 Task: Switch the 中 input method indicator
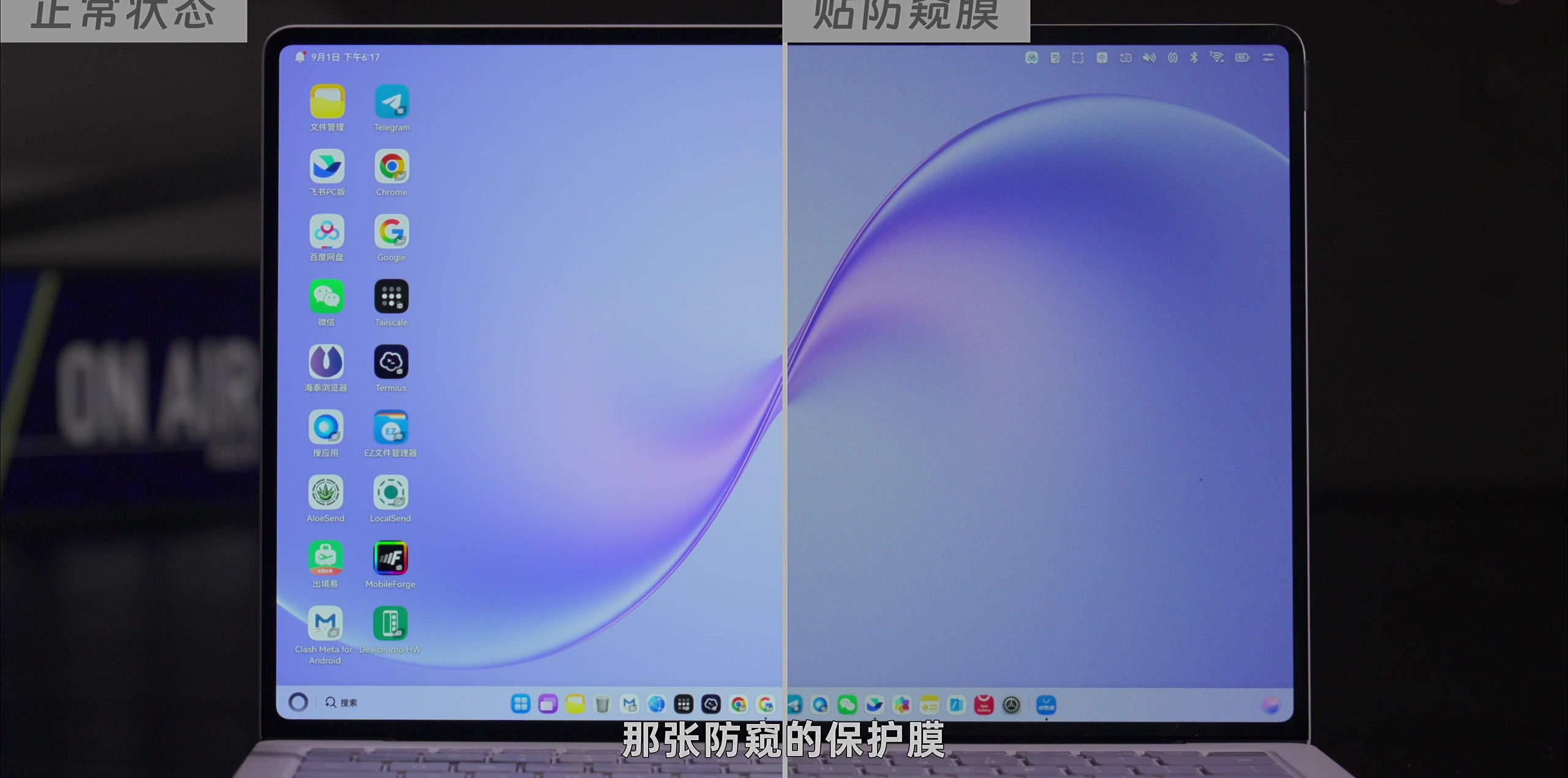pos(1102,58)
